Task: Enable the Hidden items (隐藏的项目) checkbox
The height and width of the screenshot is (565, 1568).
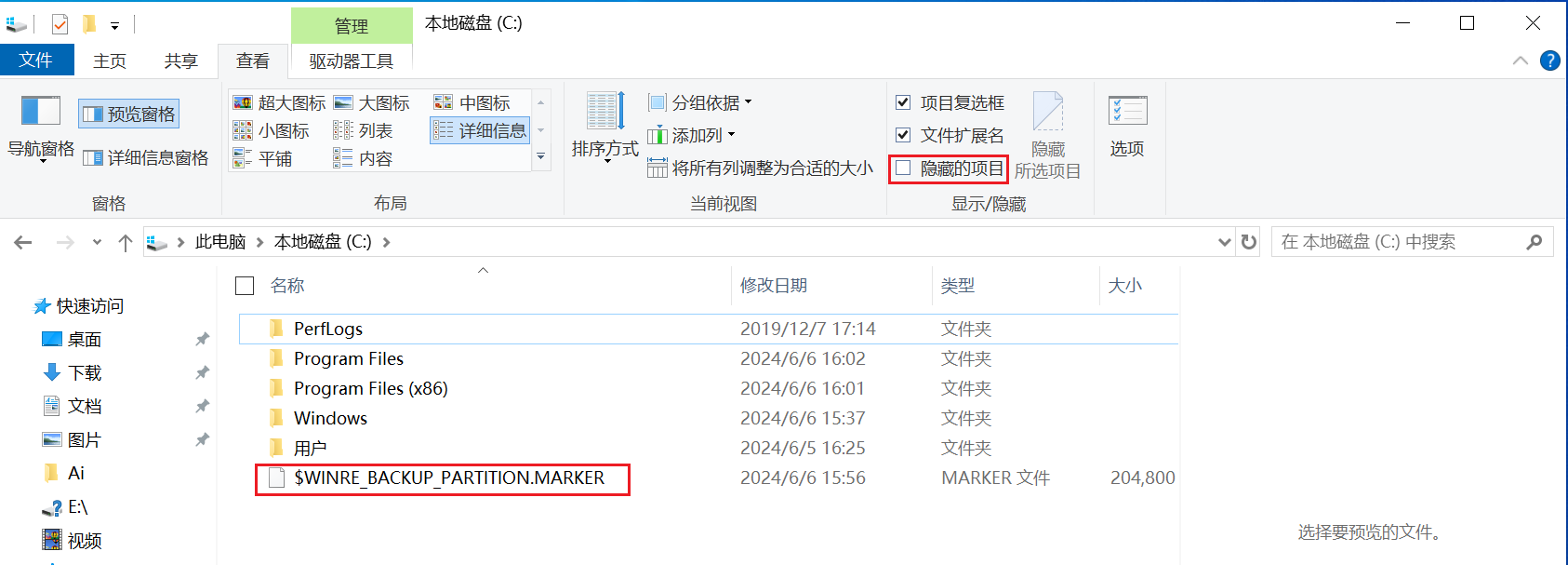Action: click(903, 168)
